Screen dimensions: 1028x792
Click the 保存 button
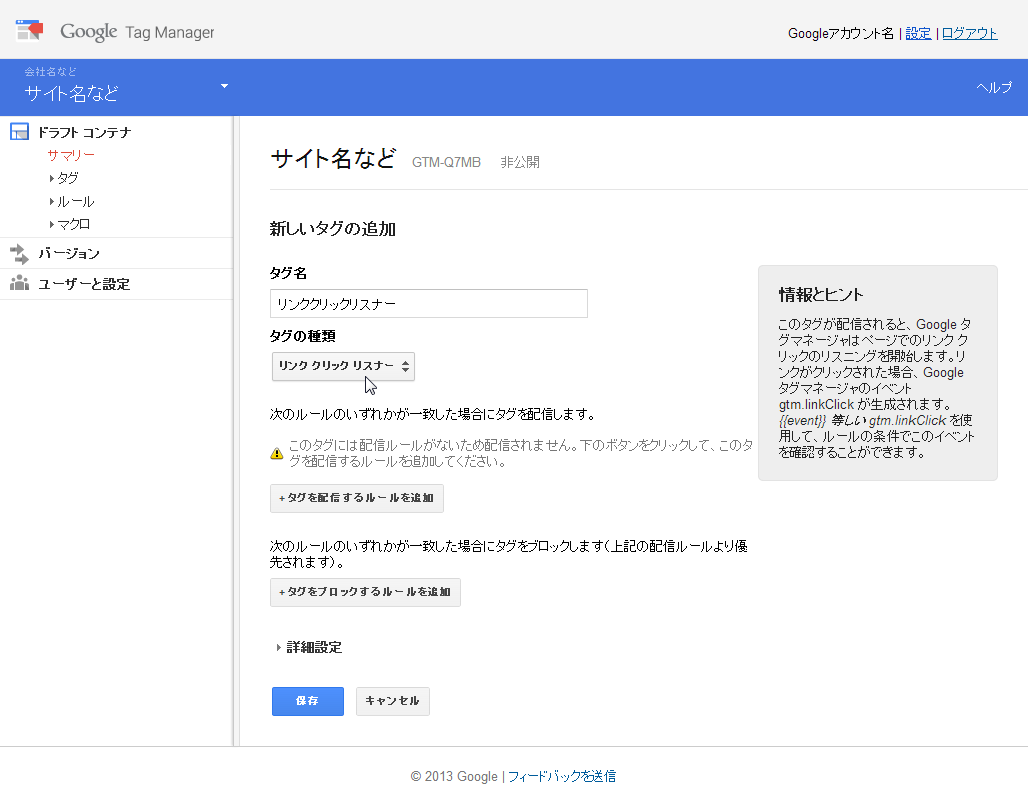click(x=307, y=701)
